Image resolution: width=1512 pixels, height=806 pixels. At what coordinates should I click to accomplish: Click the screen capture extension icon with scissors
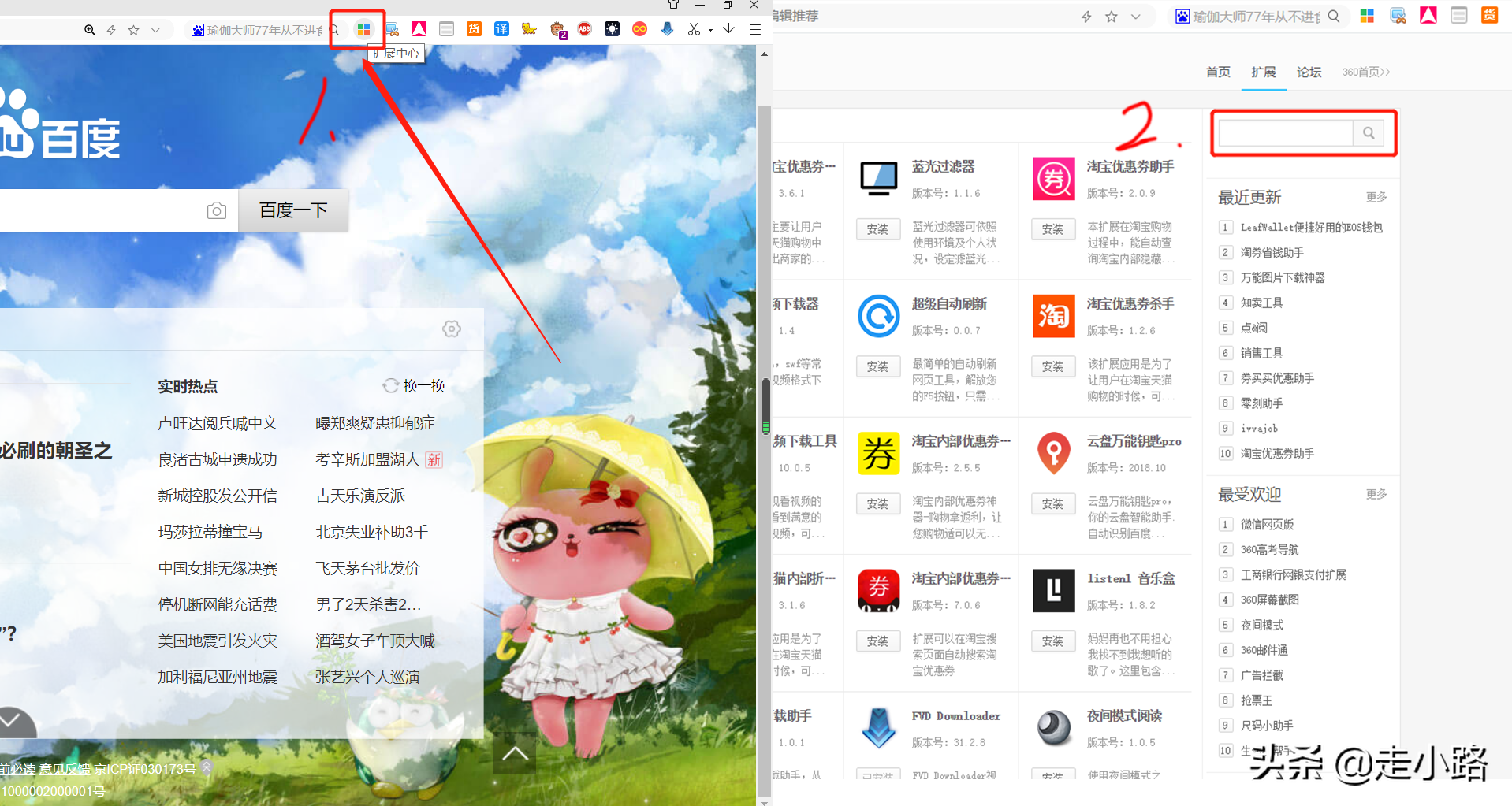392,30
